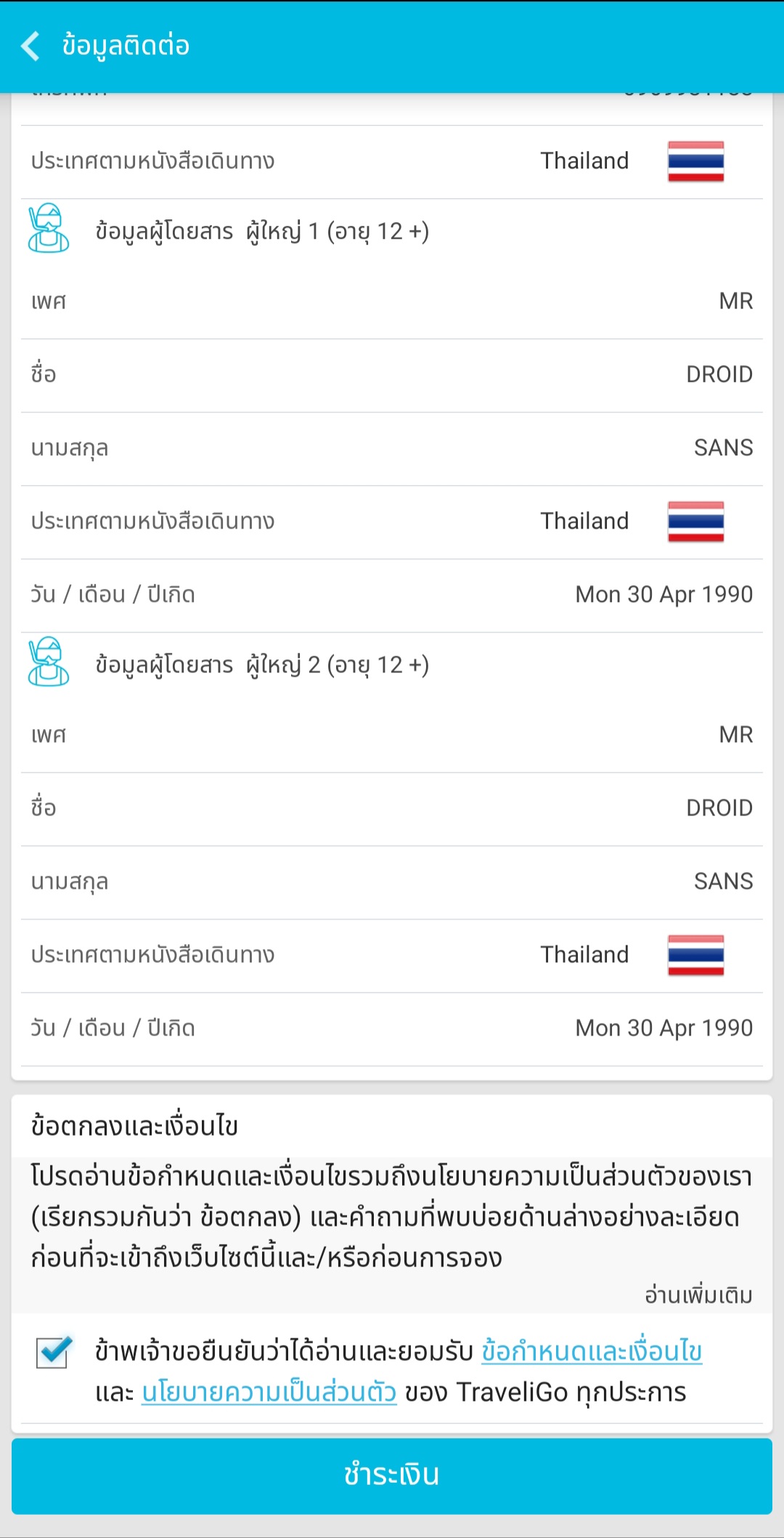The image size is (784, 1538).
Task: Tap Thailand flag for adult 2
Action: tap(695, 955)
